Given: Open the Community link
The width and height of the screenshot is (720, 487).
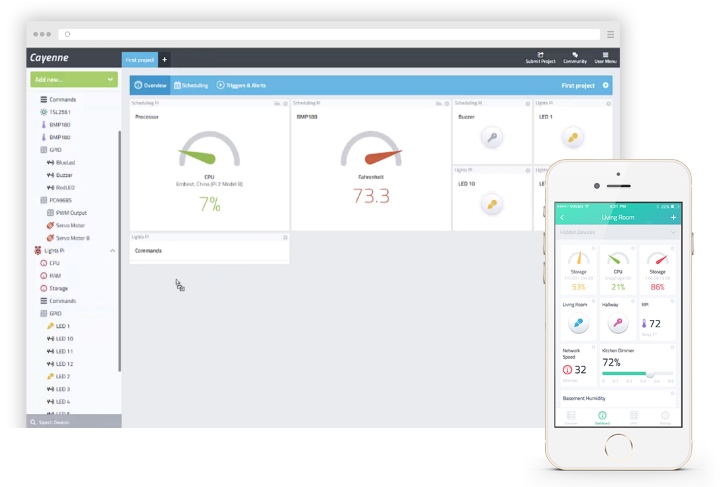Looking at the screenshot, I should tap(575, 58).
